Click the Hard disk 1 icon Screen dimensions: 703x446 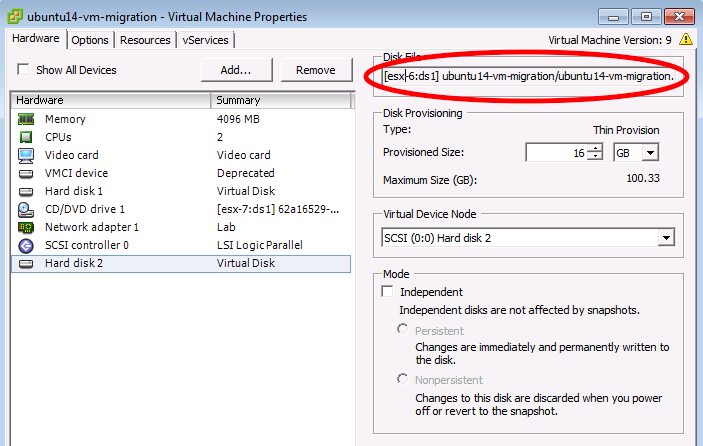coord(26,191)
